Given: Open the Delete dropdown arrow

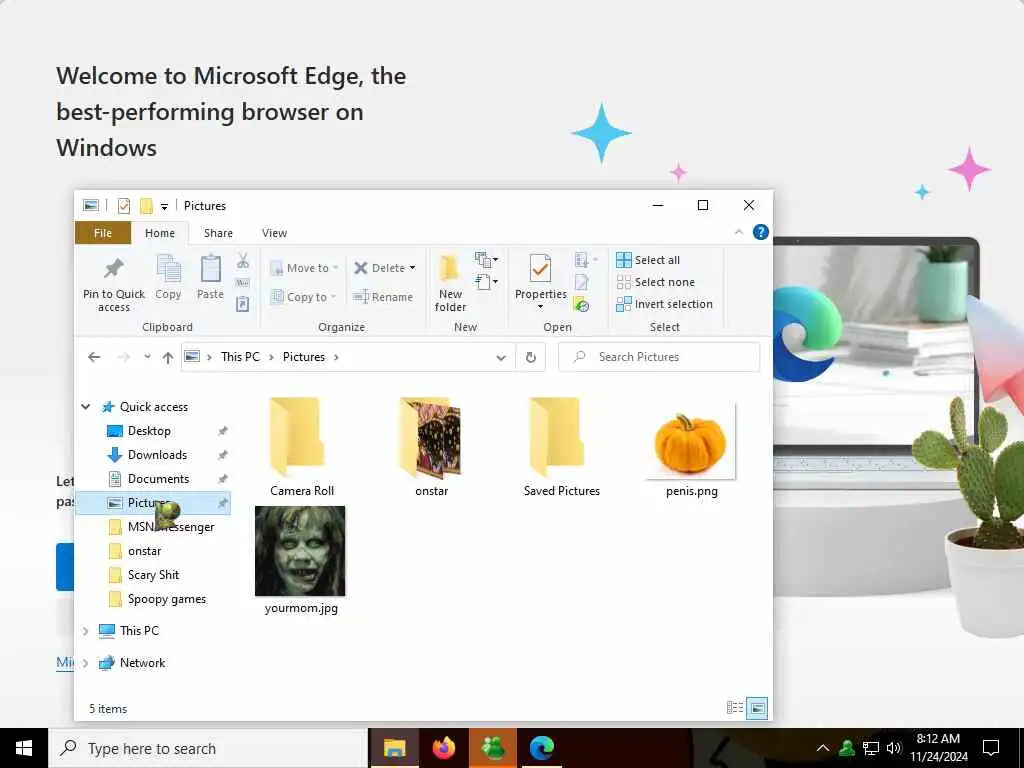Looking at the screenshot, I should click(x=412, y=268).
